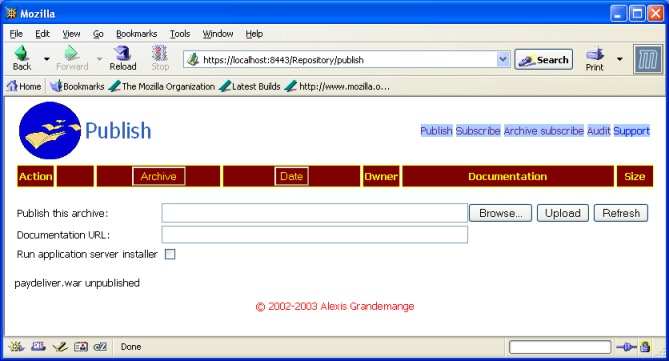Click the Mozilla throbber logo icon
Image resolution: width=669 pixels, height=361 pixels.
tap(648, 59)
